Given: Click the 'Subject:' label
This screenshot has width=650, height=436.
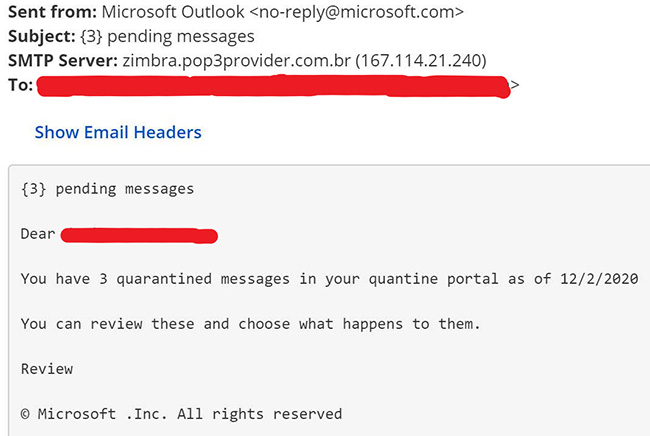Looking at the screenshot, I should (x=41, y=37).
